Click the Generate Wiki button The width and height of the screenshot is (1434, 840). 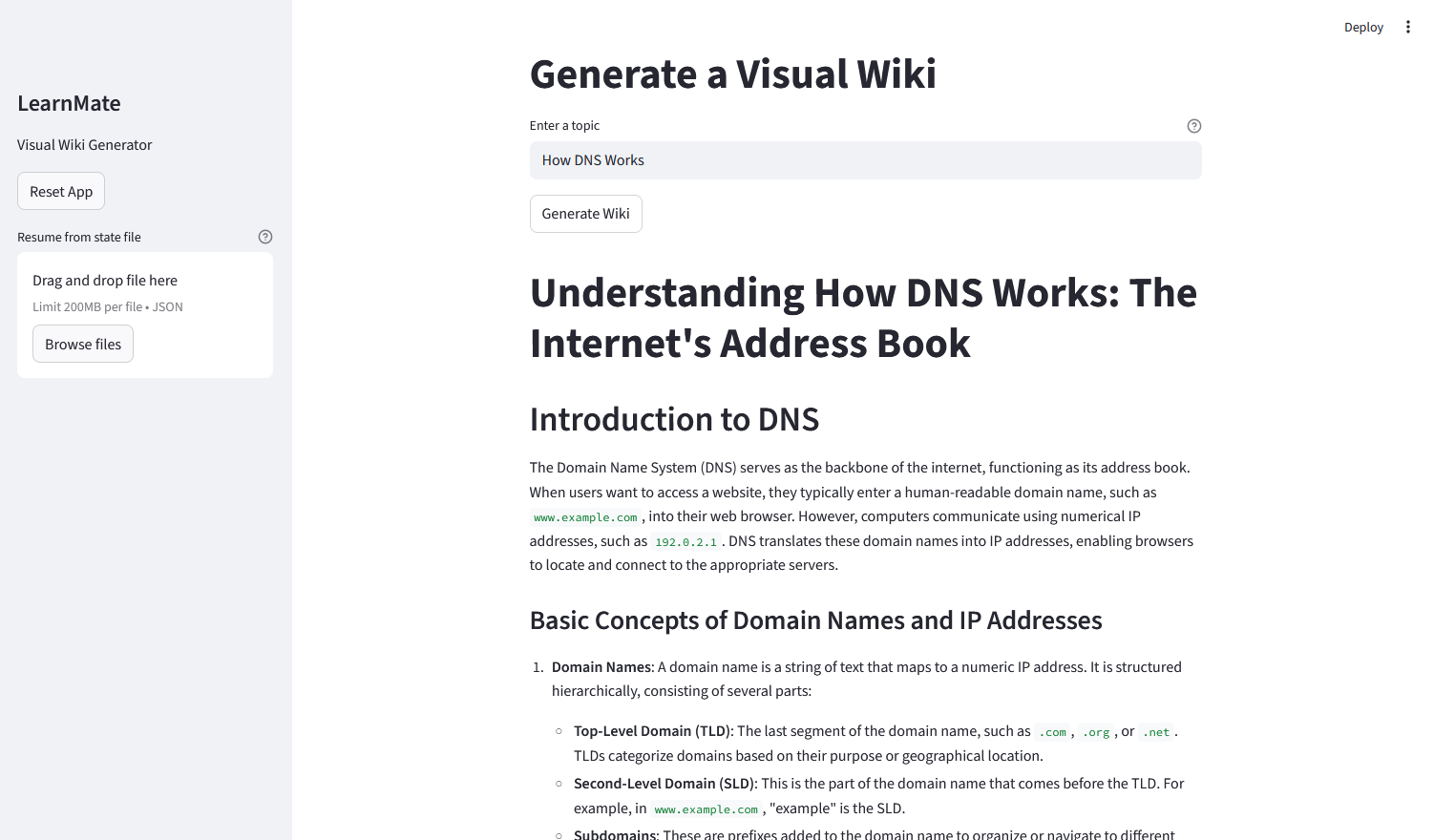585,214
